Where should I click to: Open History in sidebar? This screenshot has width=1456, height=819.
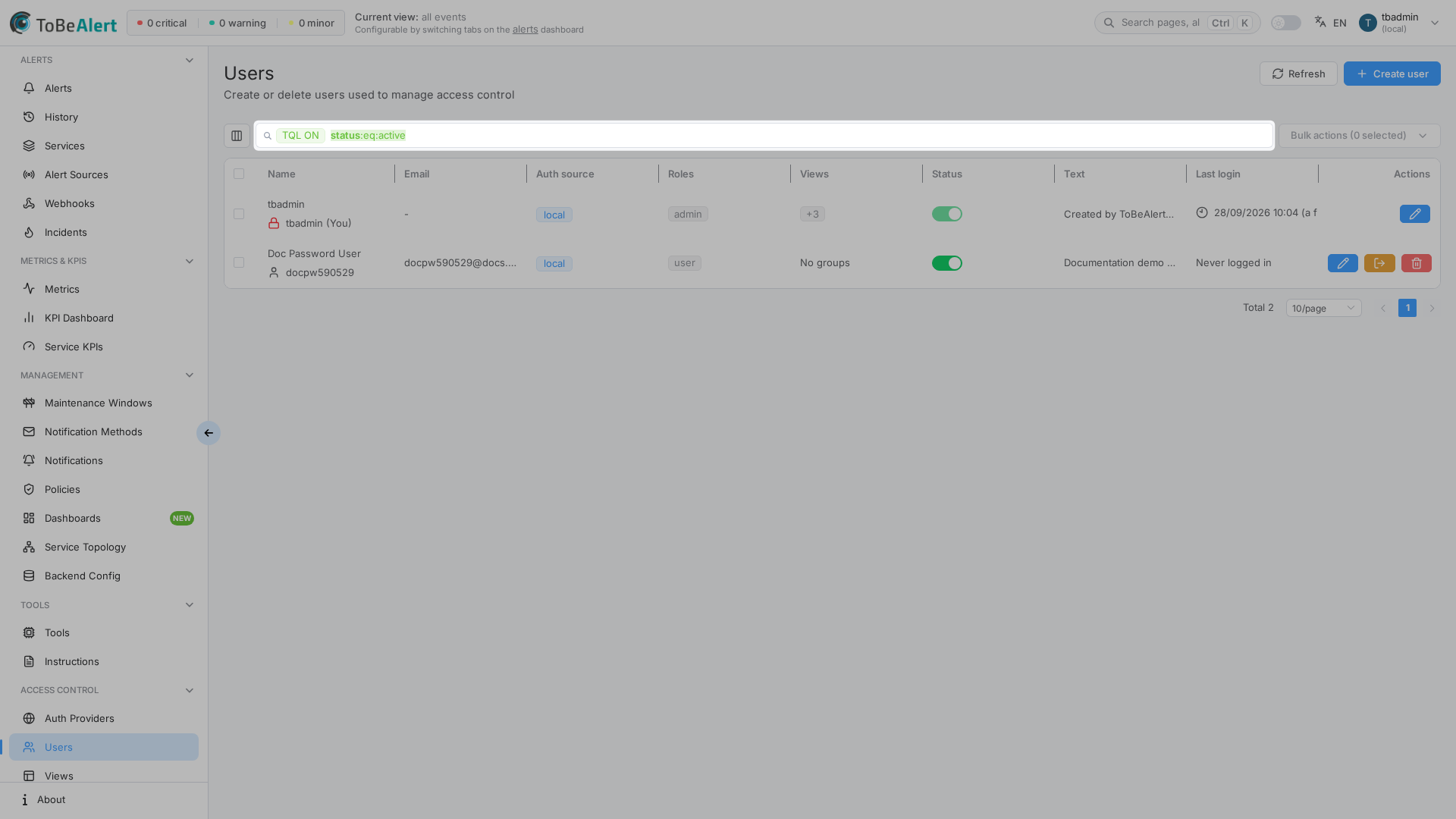point(104,117)
